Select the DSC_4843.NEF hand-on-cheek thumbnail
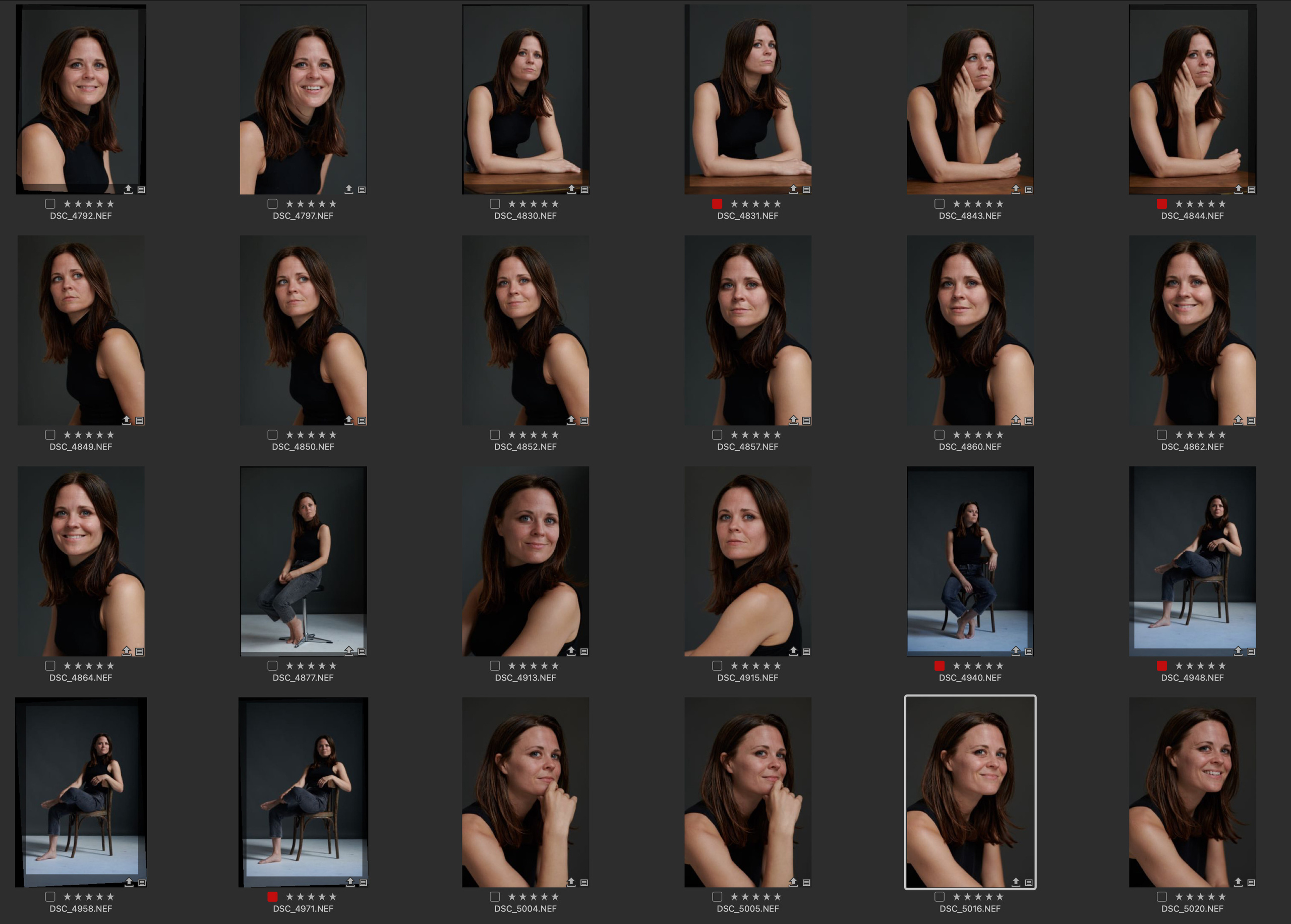 (x=970, y=99)
